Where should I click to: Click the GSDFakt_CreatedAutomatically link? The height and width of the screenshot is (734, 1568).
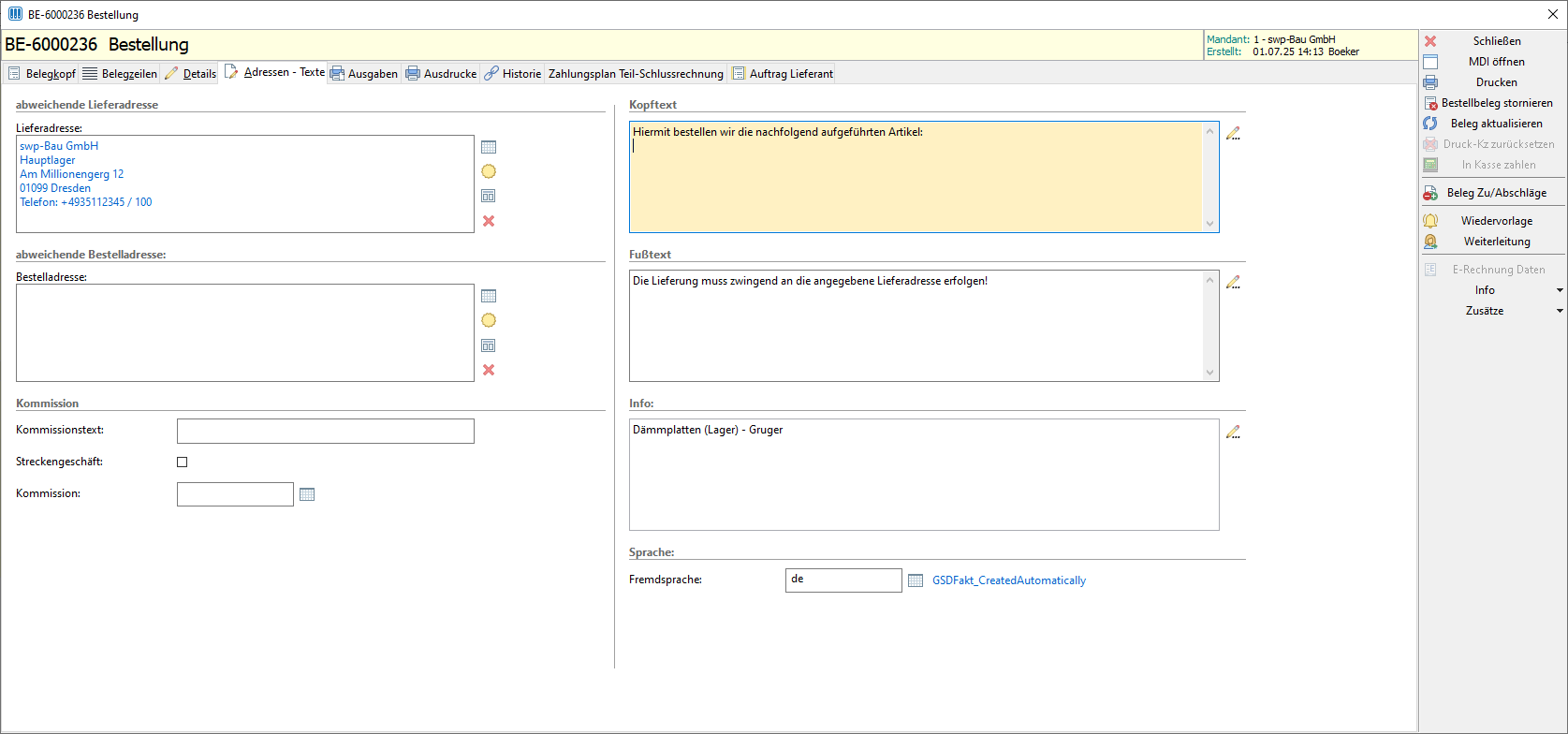pyautogui.click(x=1009, y=580)
